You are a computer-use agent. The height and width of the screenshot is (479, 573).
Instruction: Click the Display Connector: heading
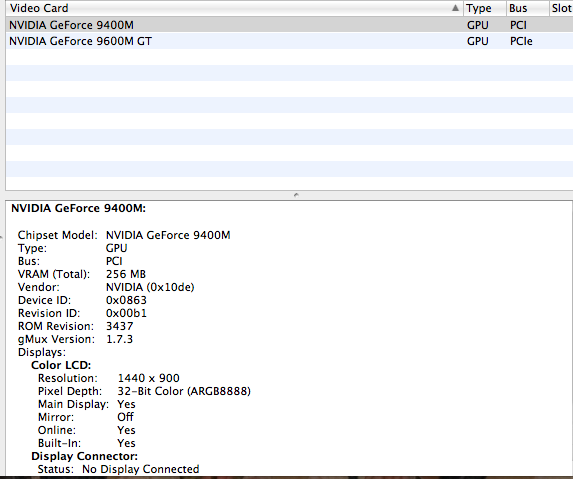click(x=84, y=456)
